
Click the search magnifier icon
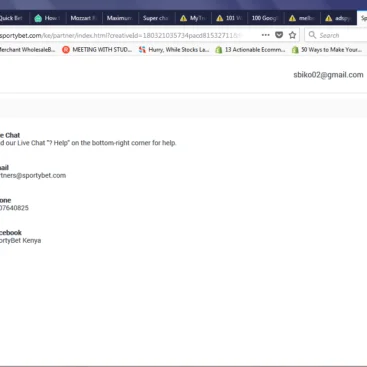[x=312, y=35]
